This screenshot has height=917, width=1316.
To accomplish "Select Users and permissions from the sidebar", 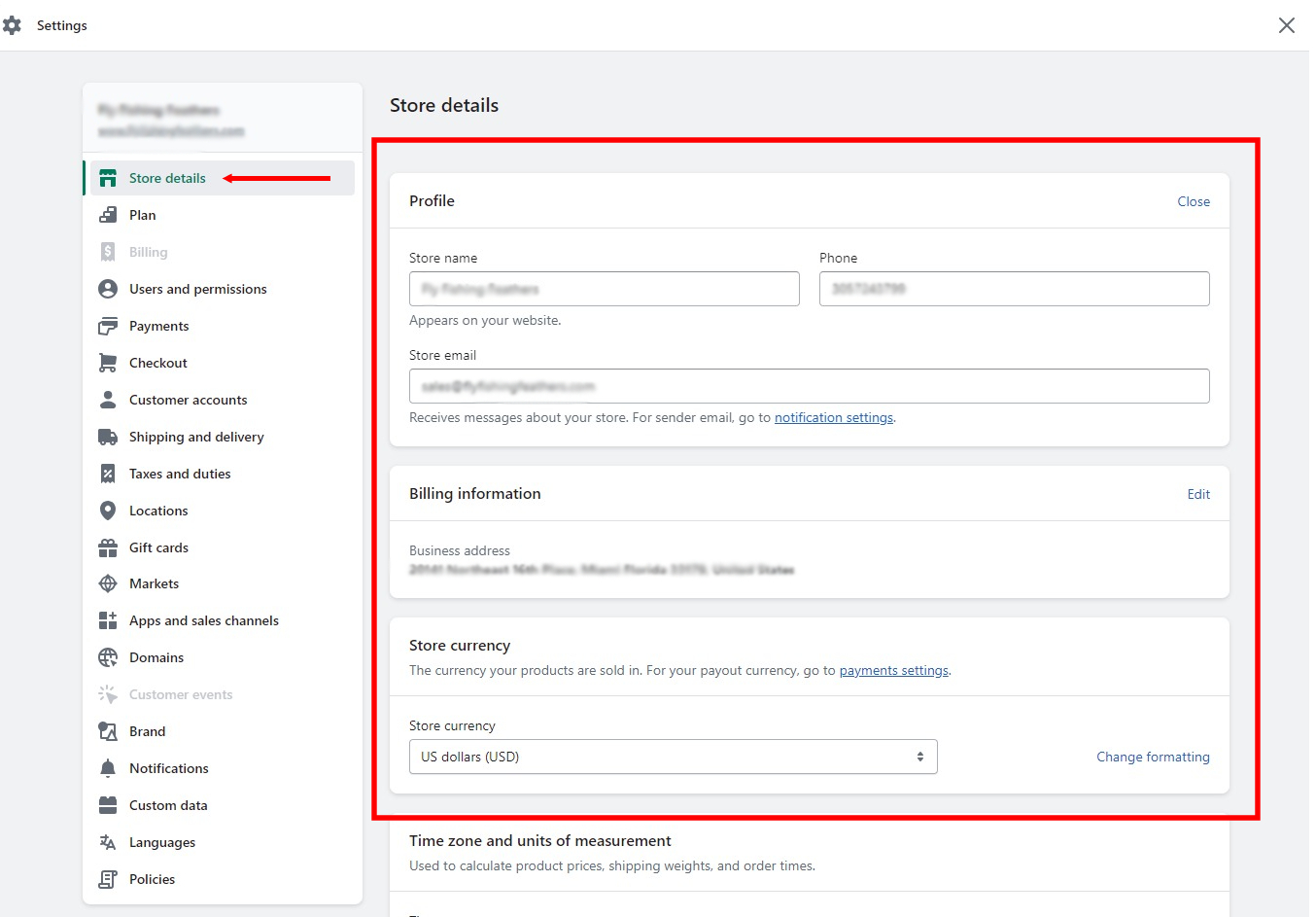I will coord(197,289).
